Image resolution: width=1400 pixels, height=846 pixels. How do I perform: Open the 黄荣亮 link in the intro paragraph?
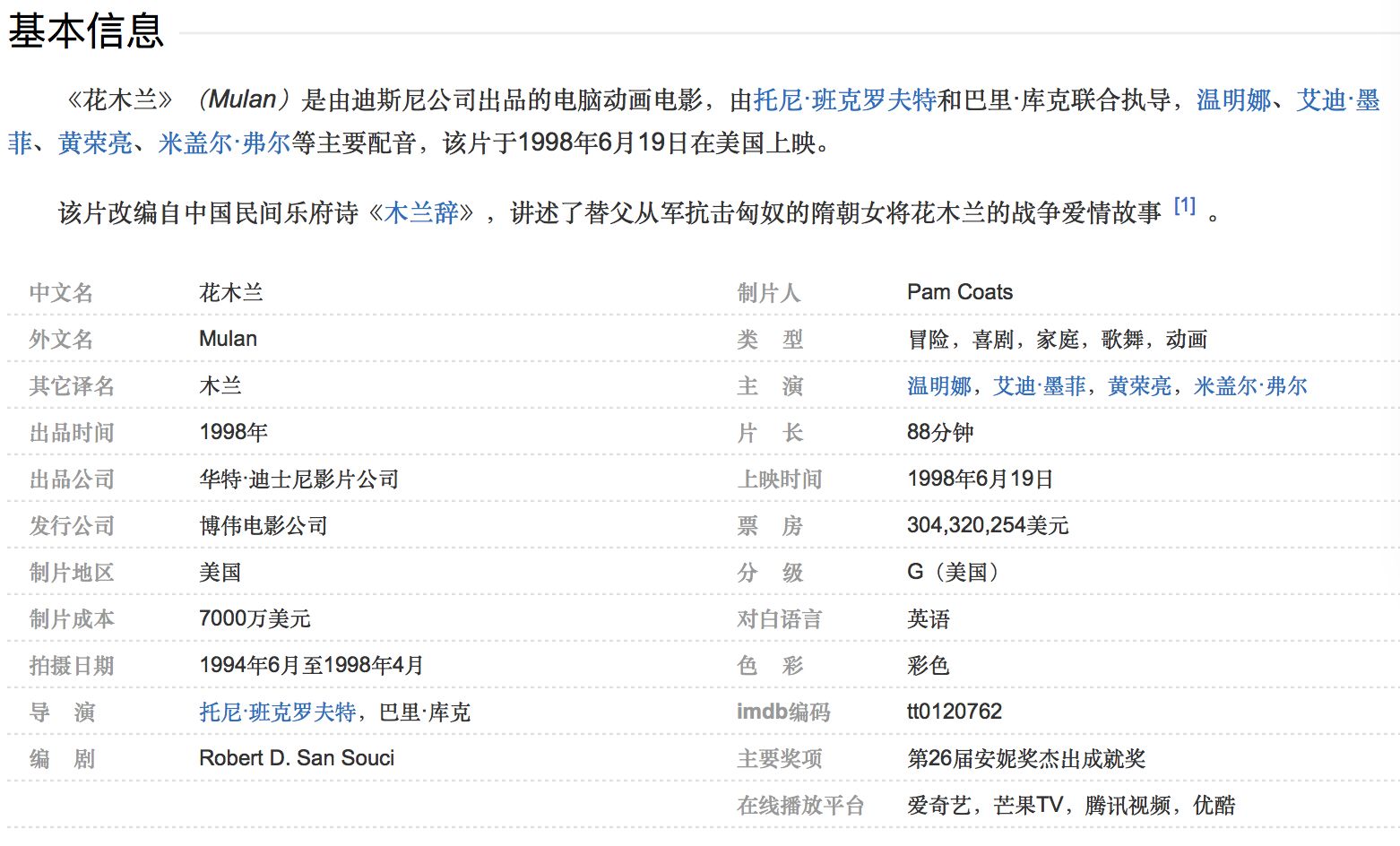[95, 143]
